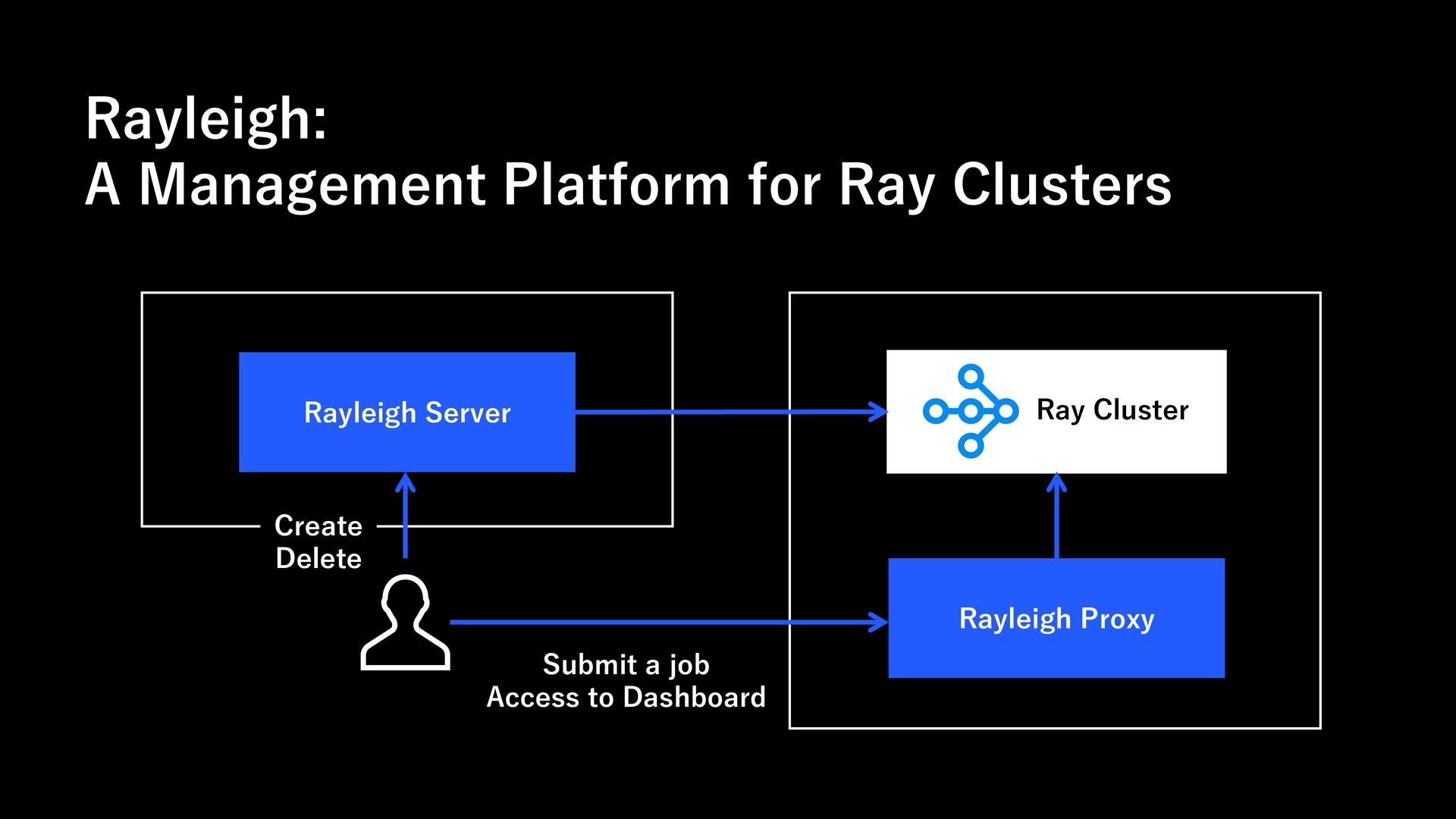The height and width of the screenshot is (819, 1456).
Task: Click the 'Create' label text
Action: tap(318, 526)
